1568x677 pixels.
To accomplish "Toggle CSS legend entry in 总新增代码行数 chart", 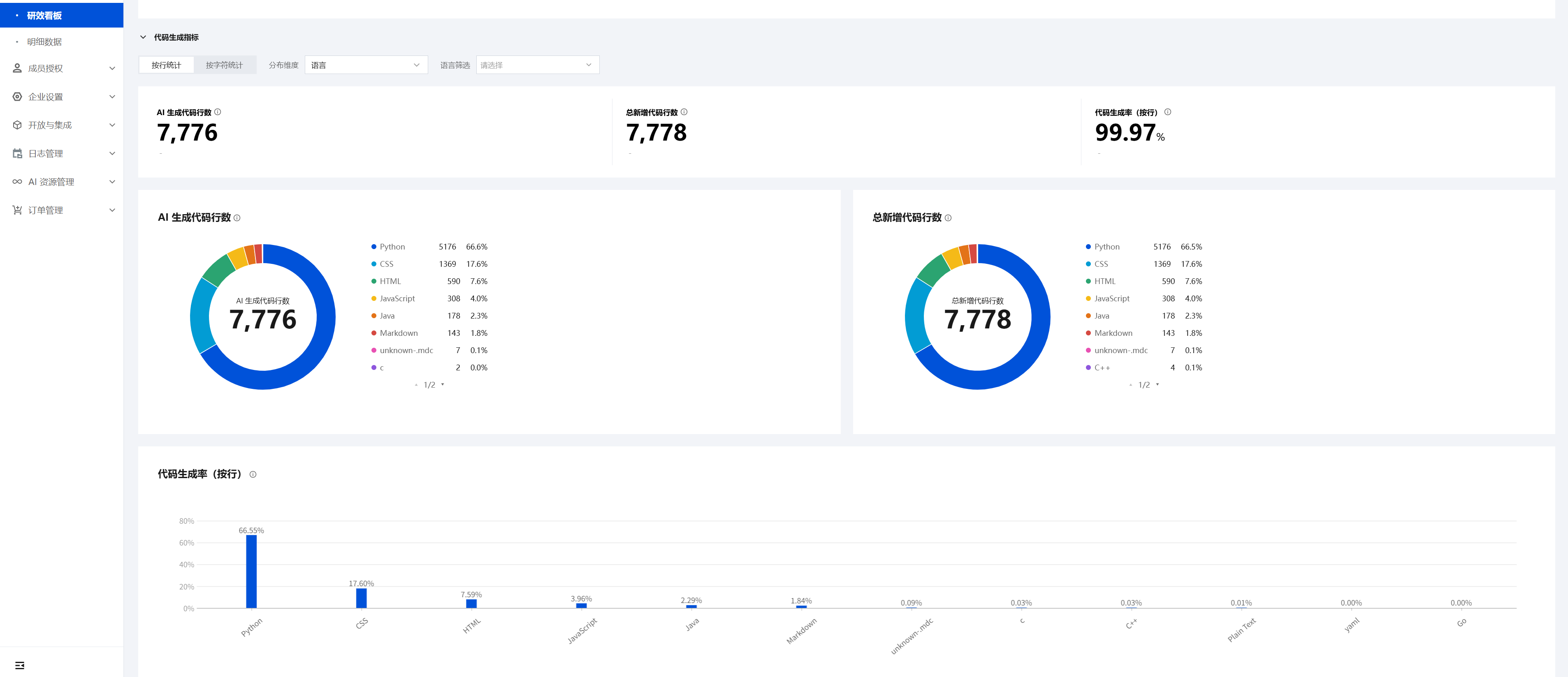I will (1101, 264).
